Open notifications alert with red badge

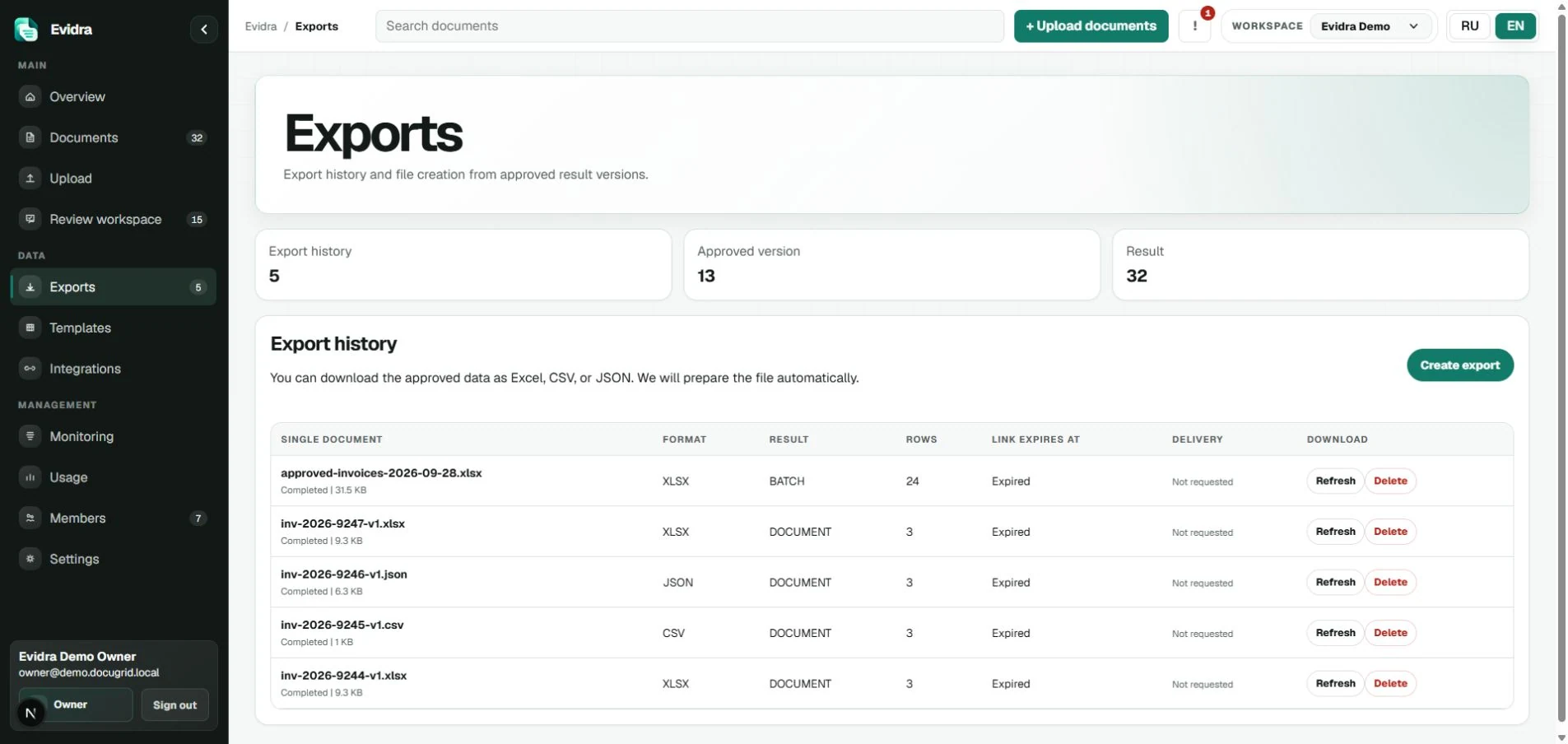[1195, 26]
